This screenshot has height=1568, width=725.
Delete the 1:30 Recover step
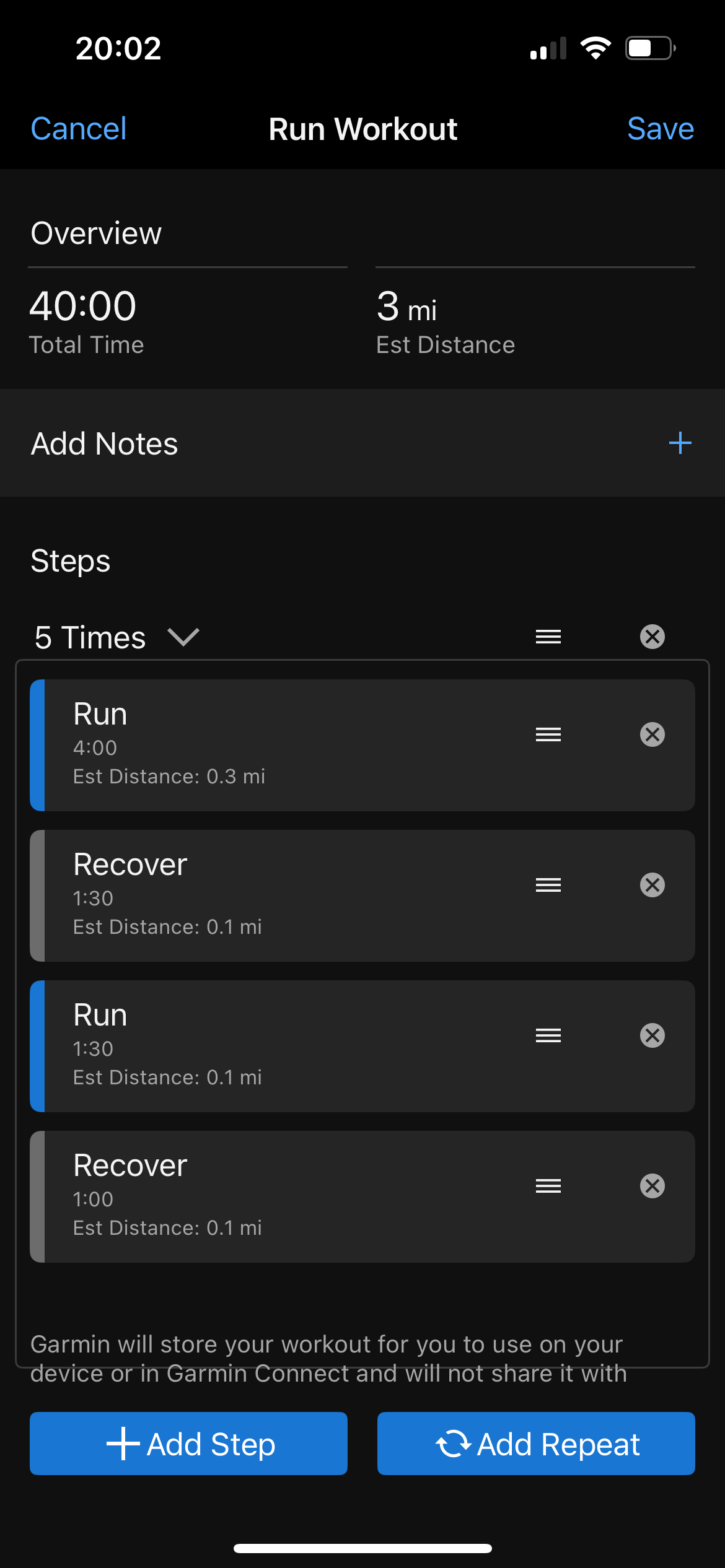(652, 885)
